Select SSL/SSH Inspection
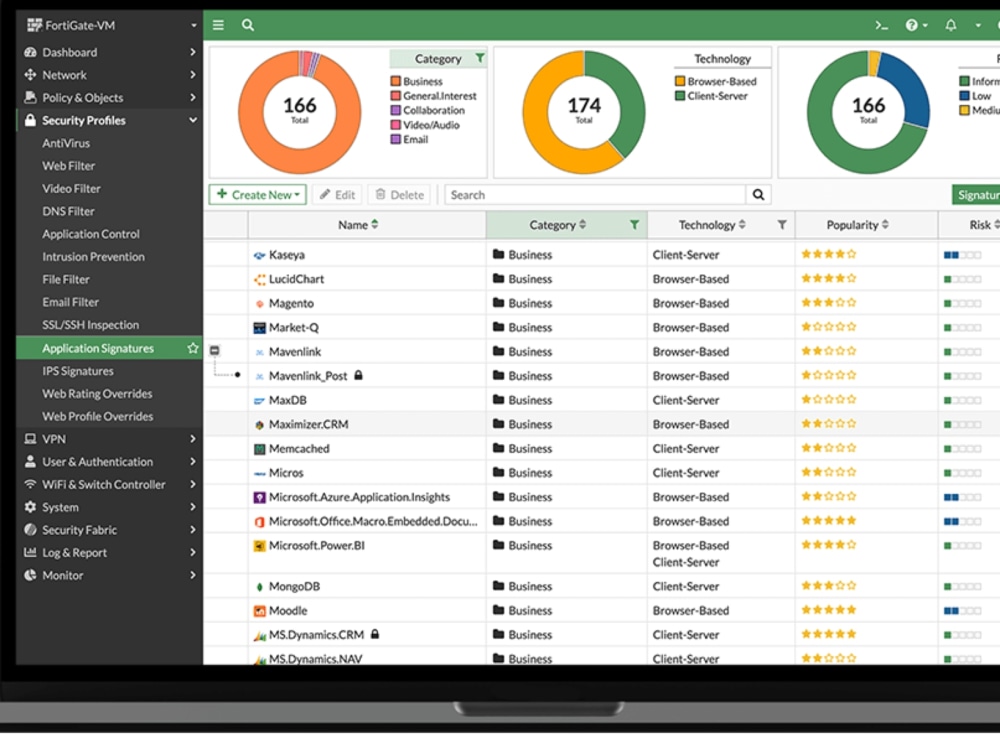Viewport: 1000px width, 750px height. pos(90,325)
